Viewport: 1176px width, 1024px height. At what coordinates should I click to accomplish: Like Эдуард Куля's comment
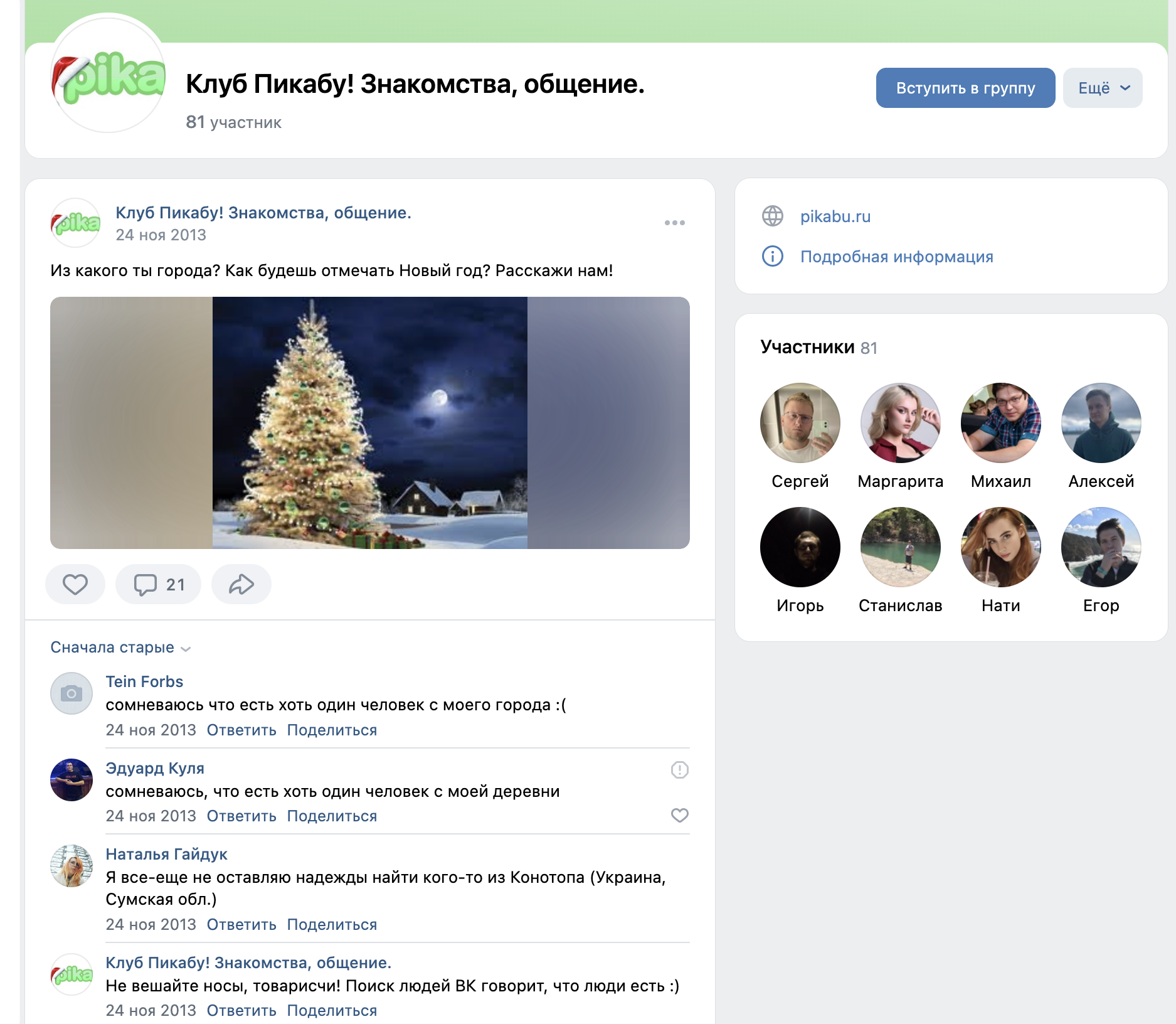point(680,815)
